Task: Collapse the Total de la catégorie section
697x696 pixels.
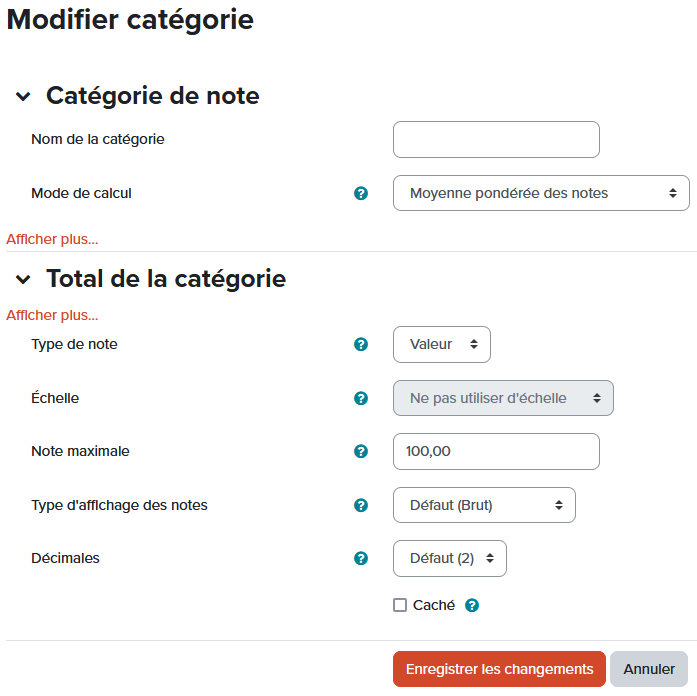Action: point(23,279)
